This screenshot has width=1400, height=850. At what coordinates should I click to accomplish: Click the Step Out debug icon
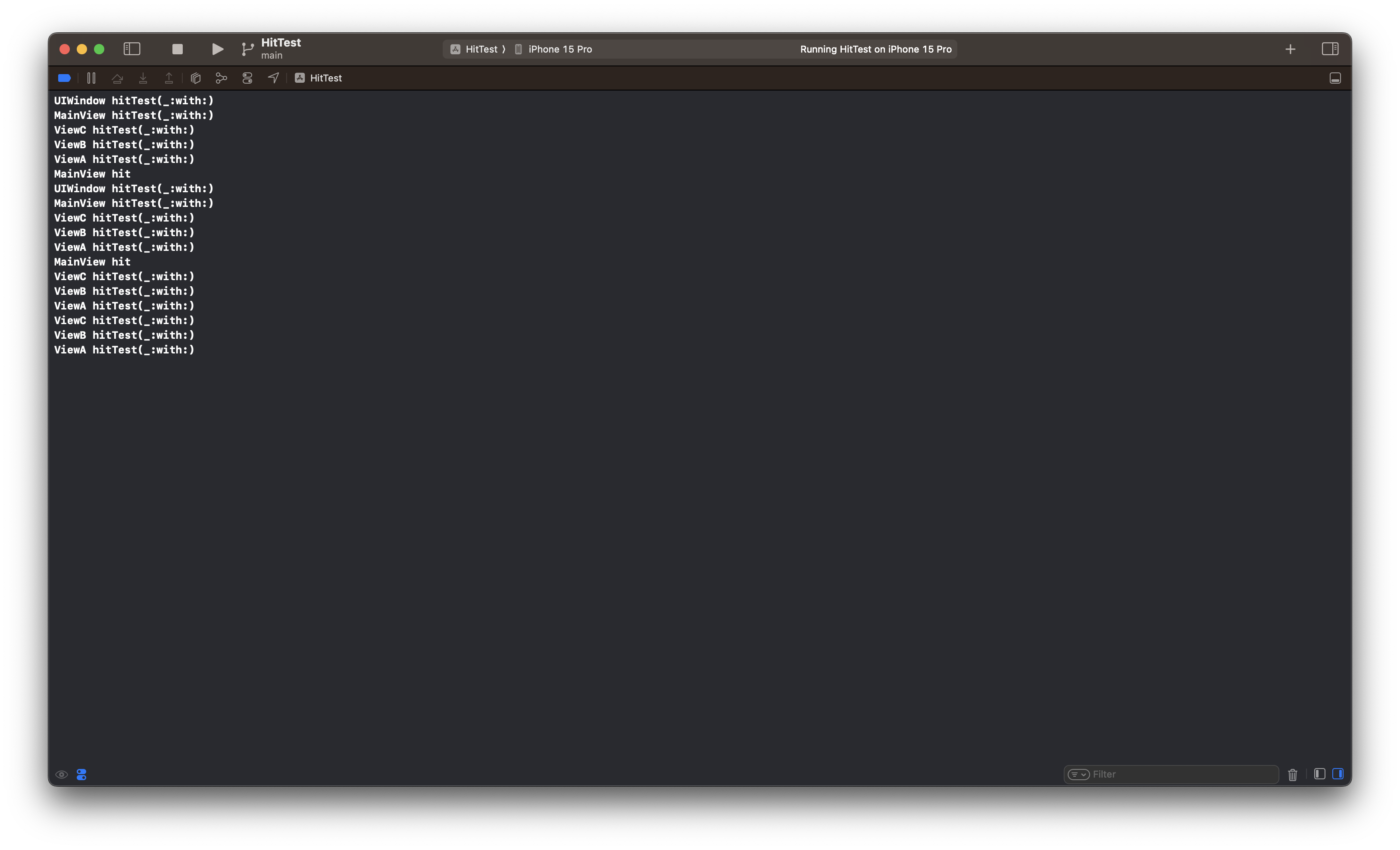[x=169, y=78]
